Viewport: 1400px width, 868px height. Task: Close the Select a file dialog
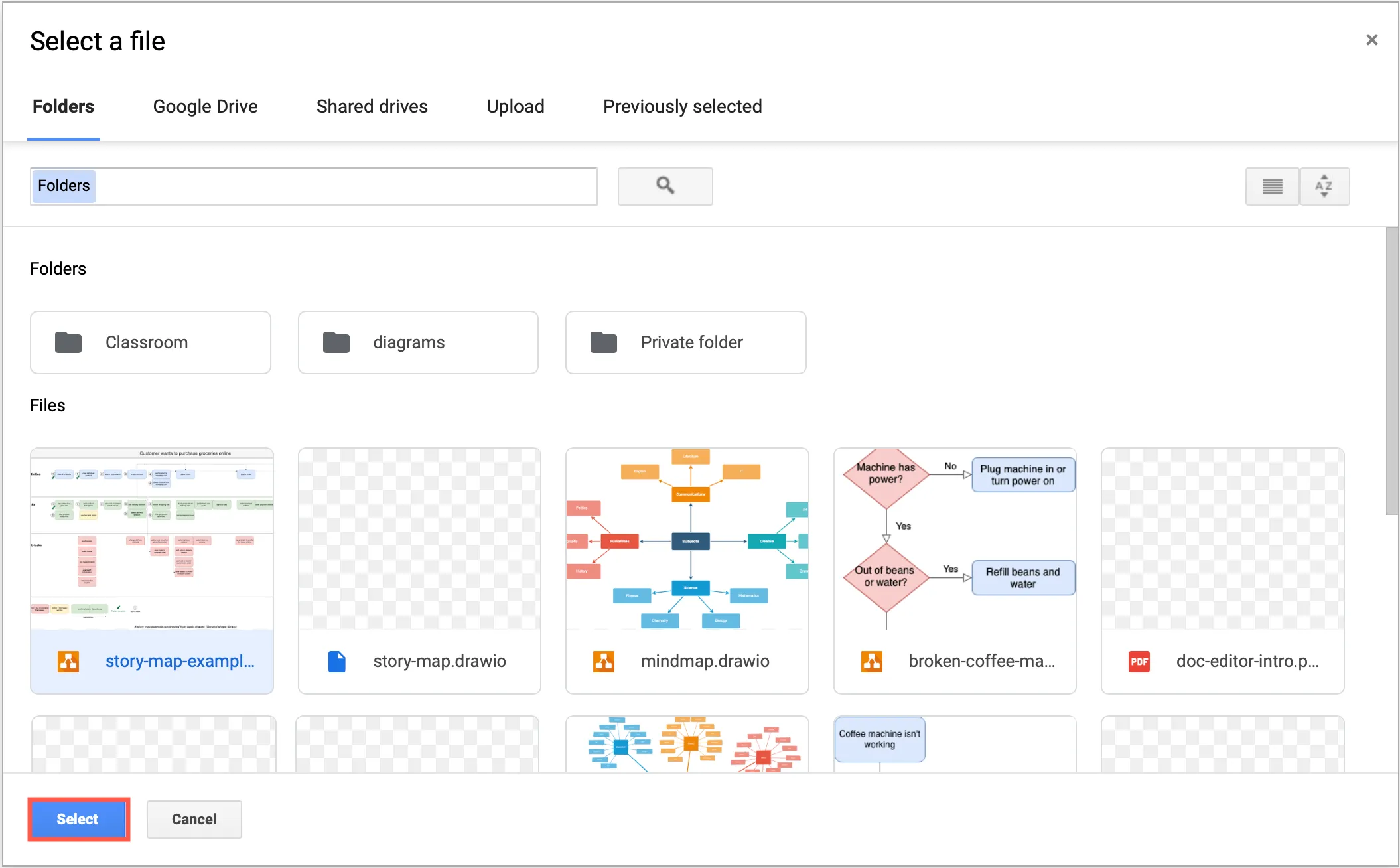[x=1371, y=40]
